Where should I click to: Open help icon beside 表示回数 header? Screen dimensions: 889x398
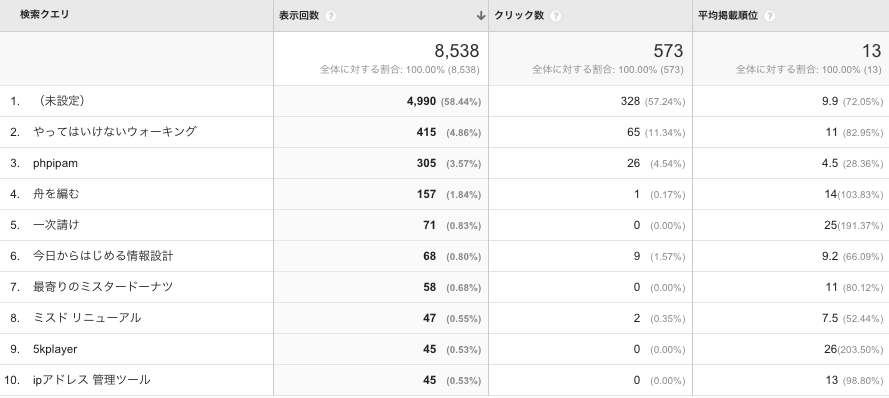point(330,16)
